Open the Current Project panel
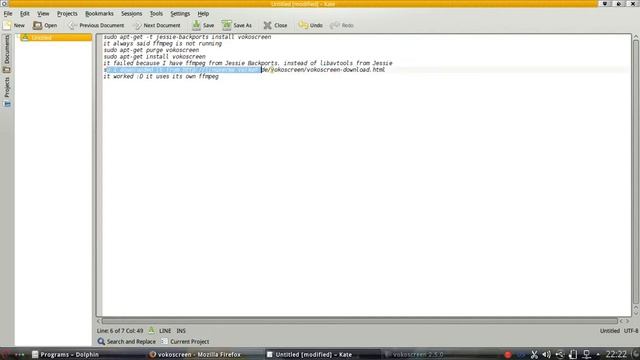The height and width of the screenshot is (360, 640). coord(185,342)
